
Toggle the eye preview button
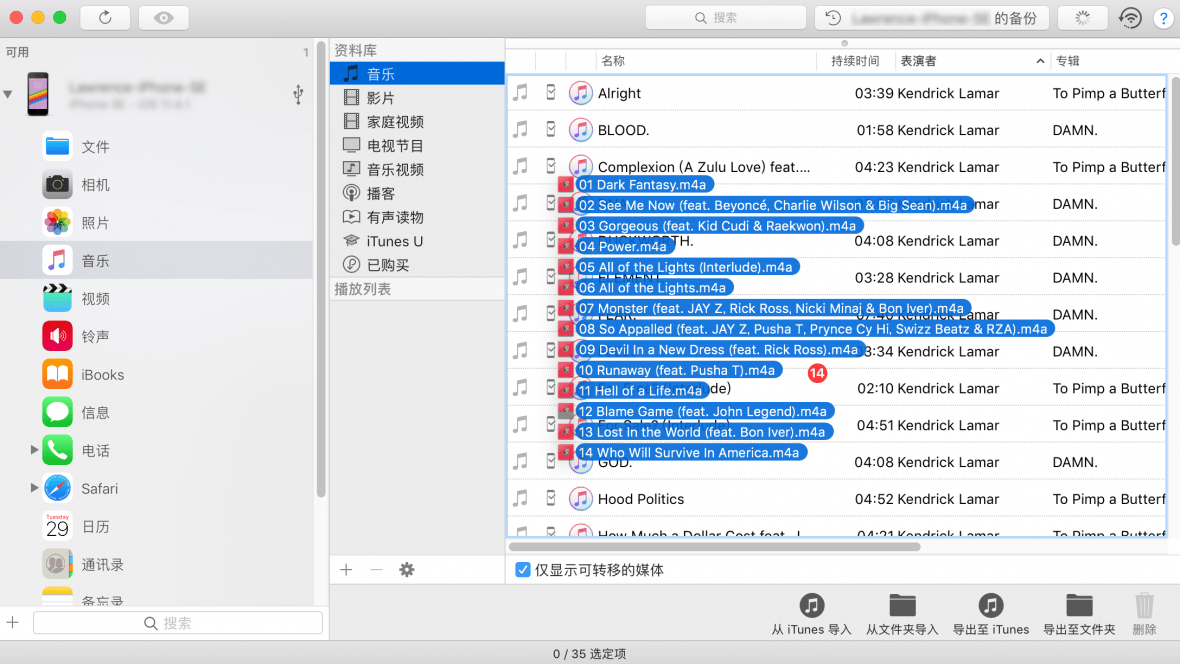click(163, 17)
